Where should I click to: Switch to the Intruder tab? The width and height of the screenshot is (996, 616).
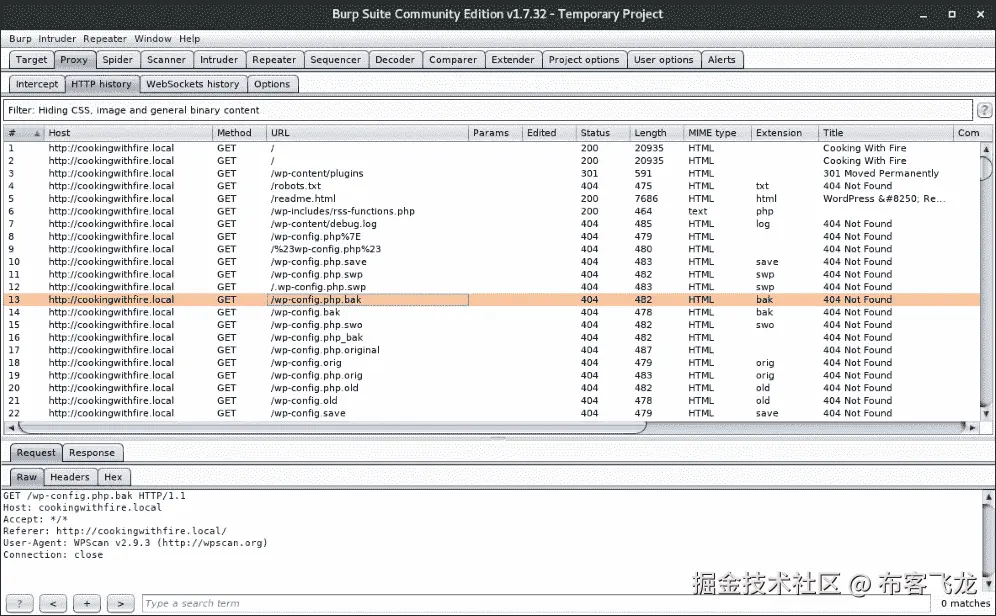click(x=219, y=59)
